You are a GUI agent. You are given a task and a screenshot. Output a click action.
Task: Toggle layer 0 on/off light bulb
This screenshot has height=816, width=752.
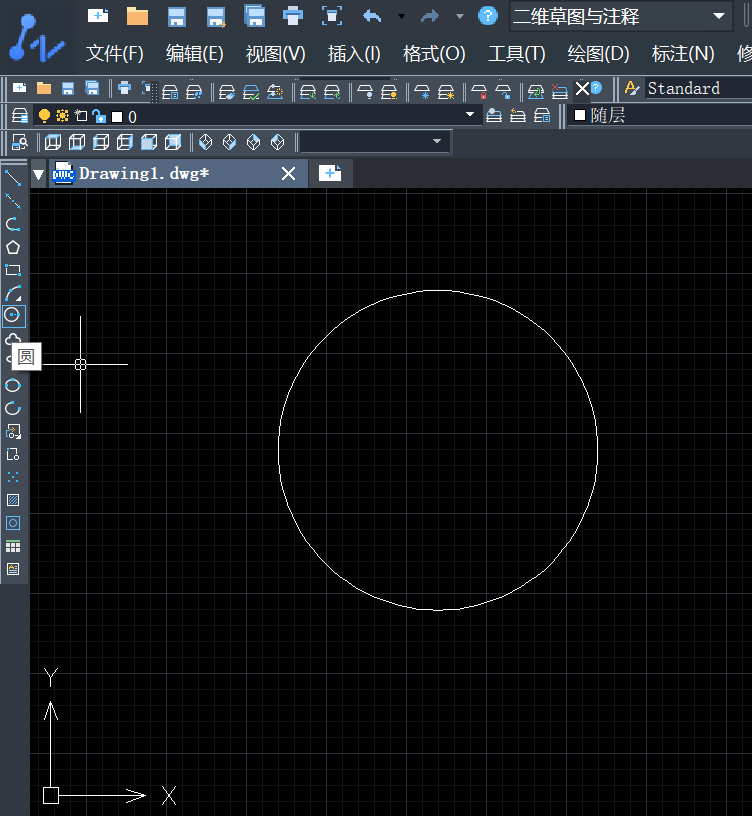click(44, 116)
